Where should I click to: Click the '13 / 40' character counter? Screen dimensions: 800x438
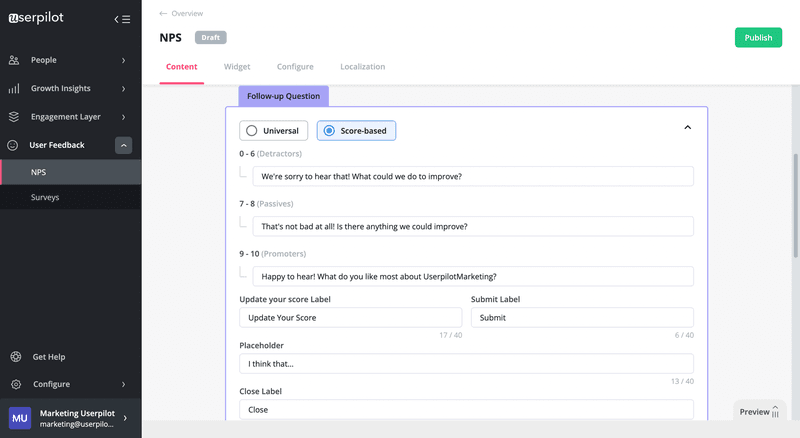(x=682, y=381)
